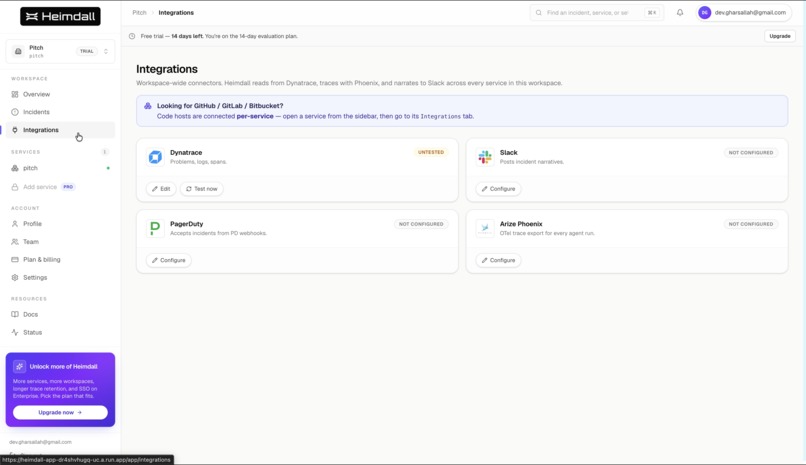
Task: Click Slack NOT CONFIGURED badge
Action: [750, 153]
